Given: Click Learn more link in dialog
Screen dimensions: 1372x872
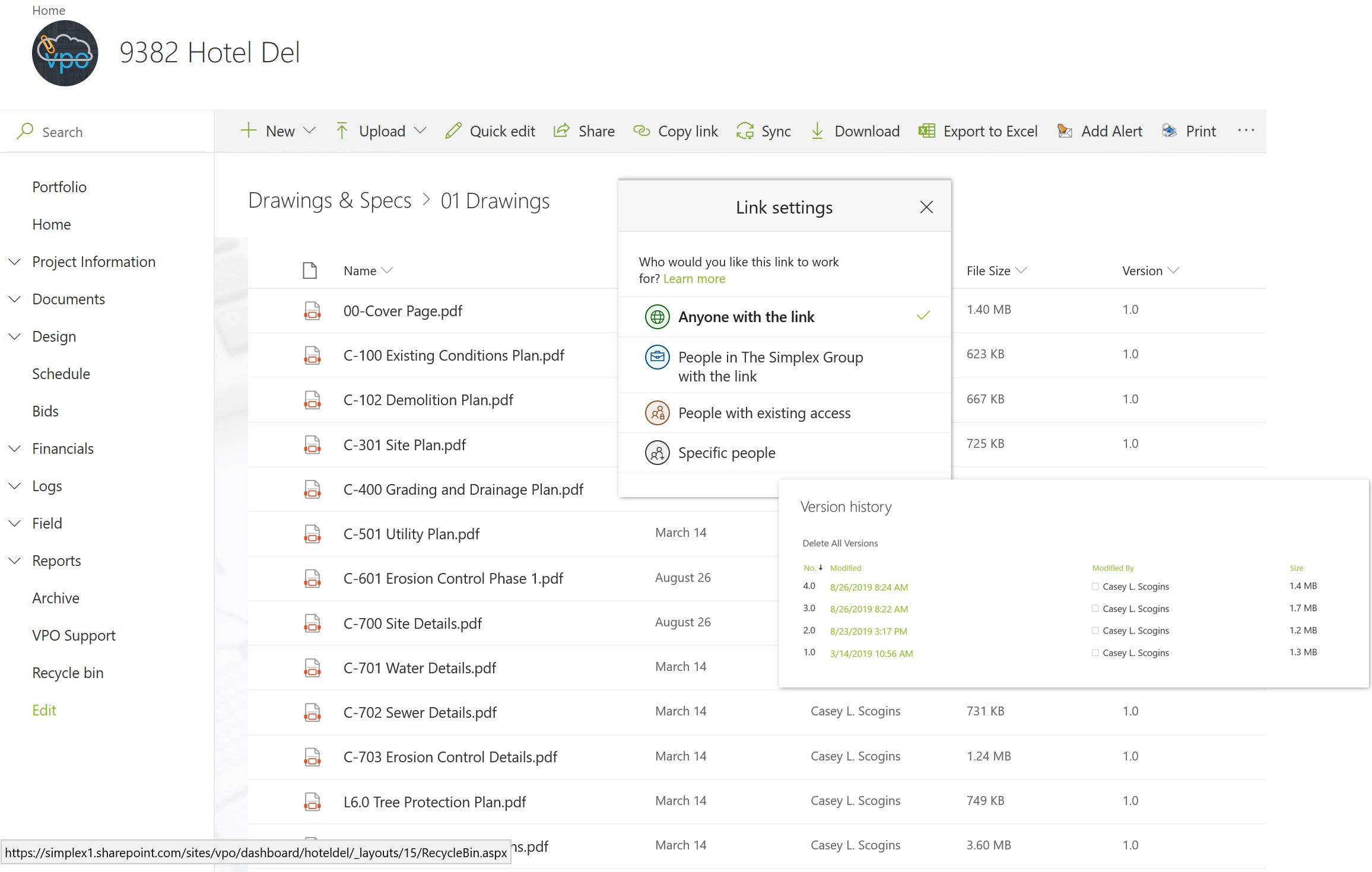Looking at the screenshot, I should (x=694, y=278).
